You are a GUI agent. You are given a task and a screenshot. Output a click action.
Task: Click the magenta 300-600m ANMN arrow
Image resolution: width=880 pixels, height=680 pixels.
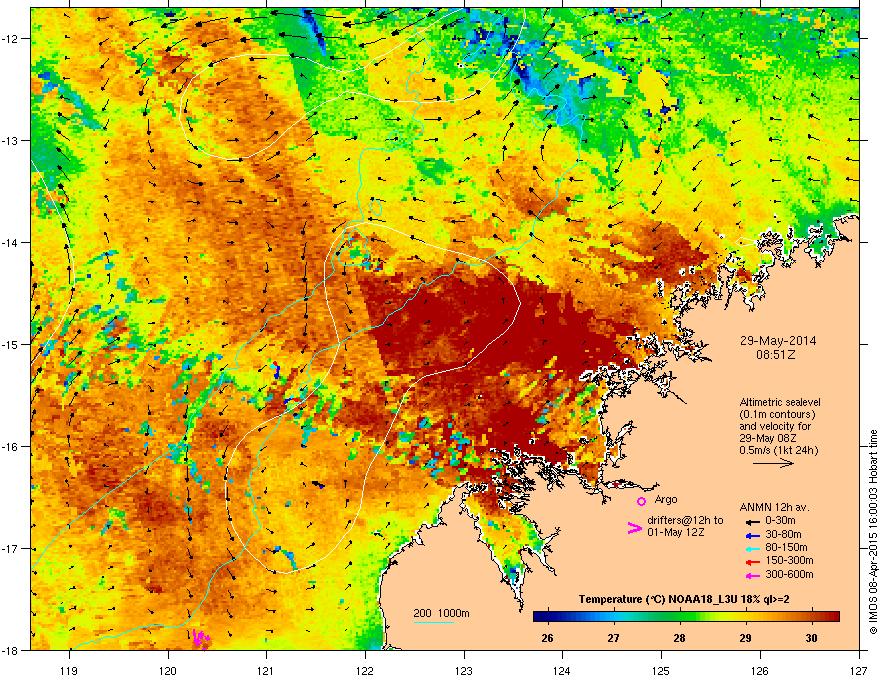(x=752, y=575)
